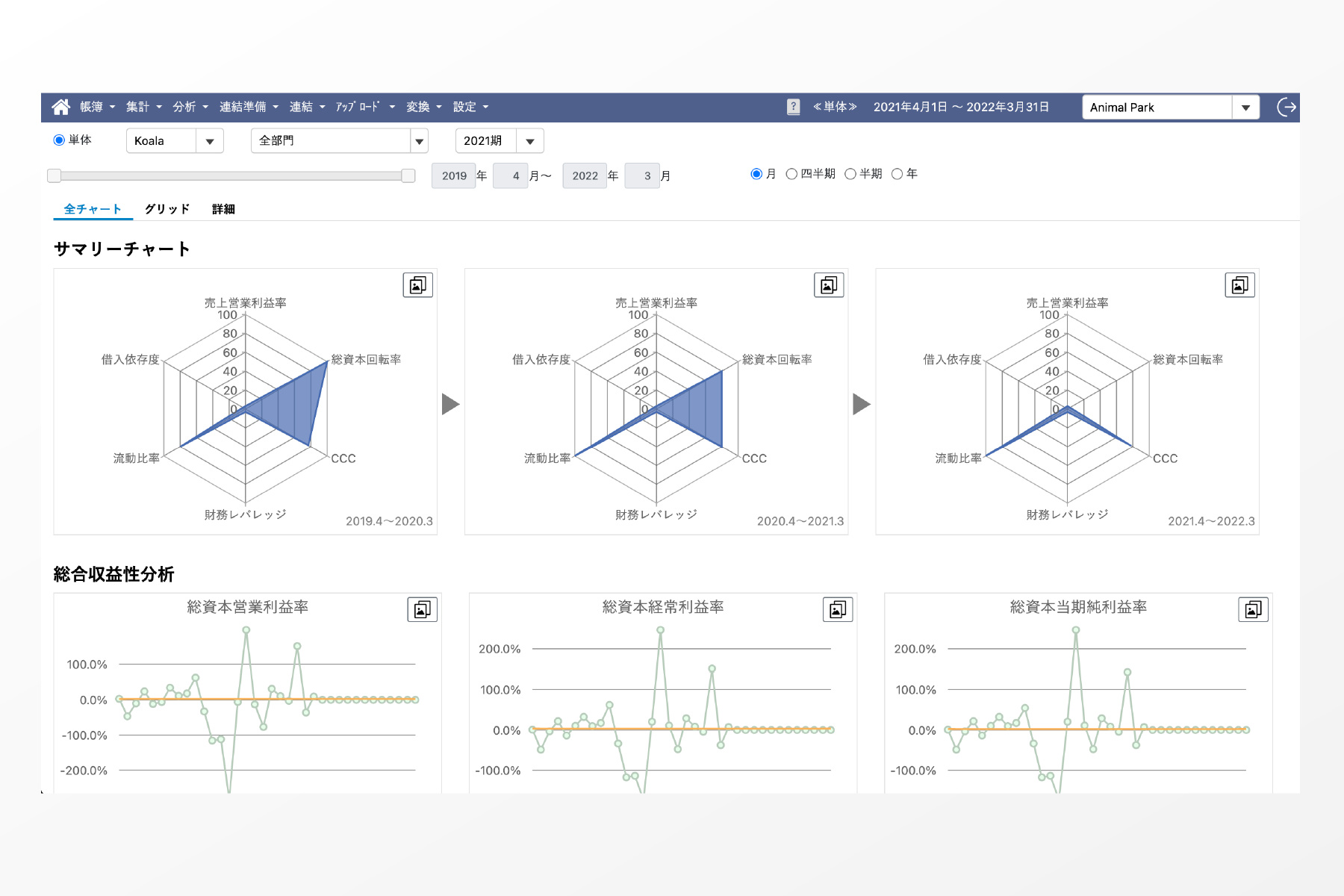
Task: Open the 詳細 tab
Action: [x=223, y=209]
